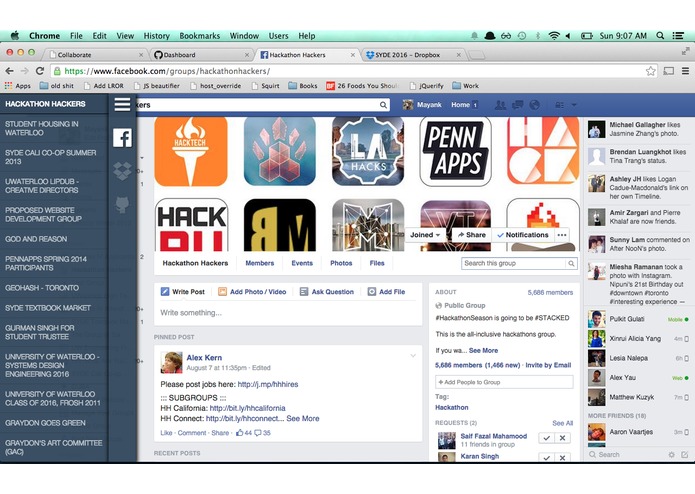Switch to the Collaborate tab

pyautogui.click(x=95, y=55)
